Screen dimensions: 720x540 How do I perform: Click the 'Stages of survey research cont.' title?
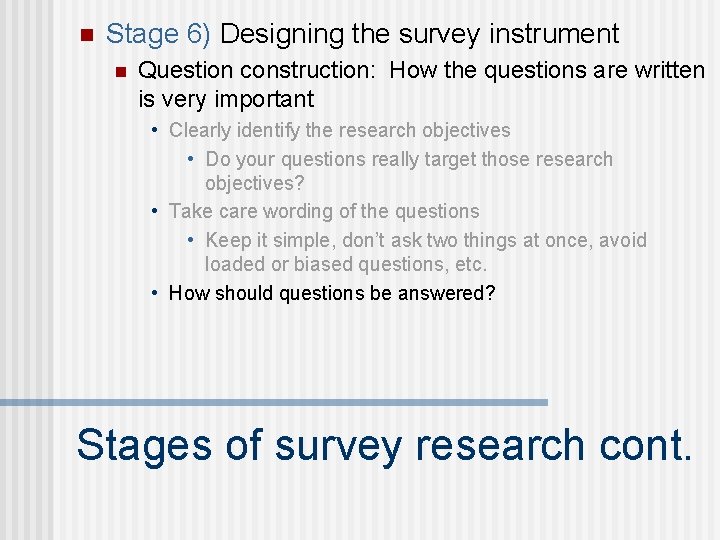(384, 445)
